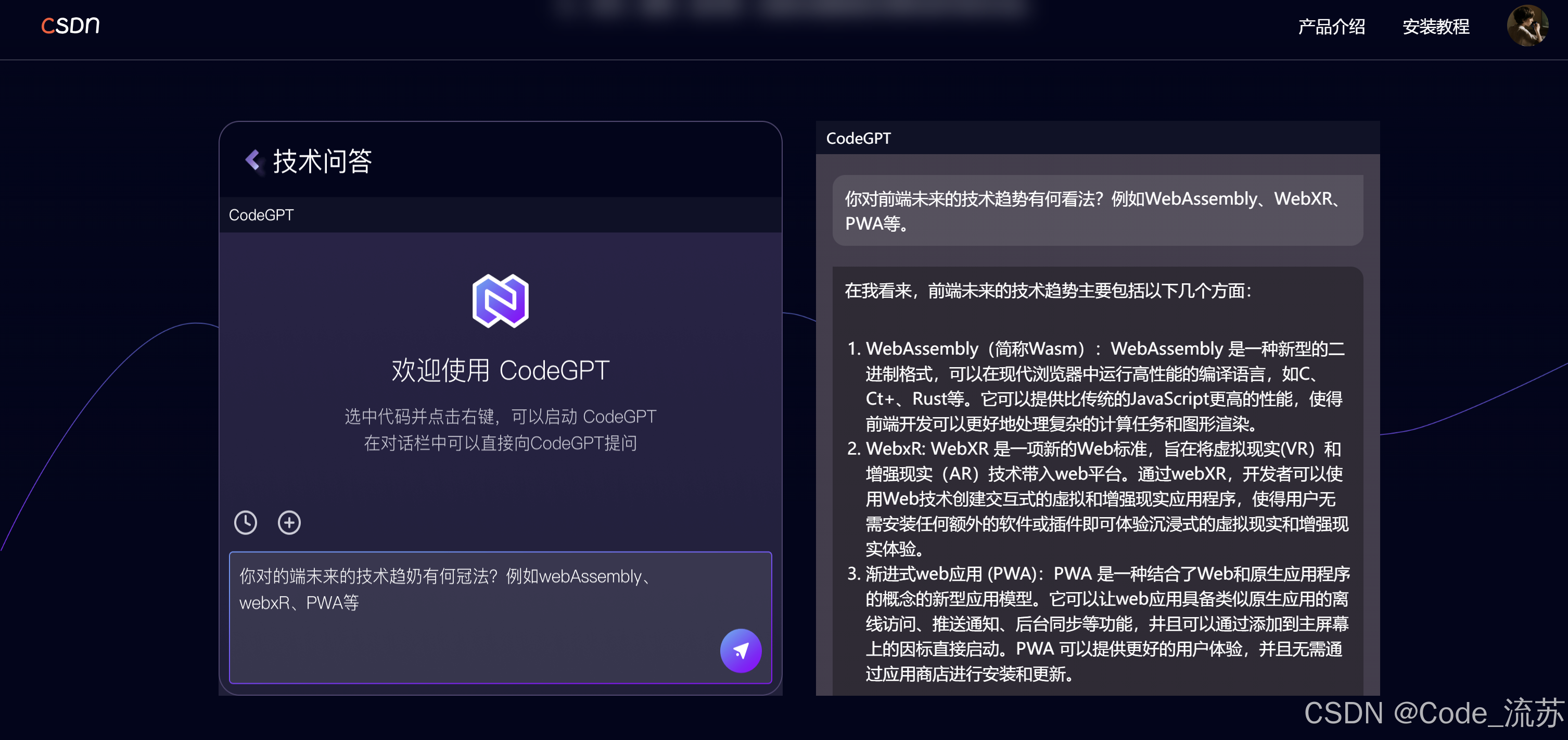Select the CodeGPT tab in the left panel

[261, 215]
